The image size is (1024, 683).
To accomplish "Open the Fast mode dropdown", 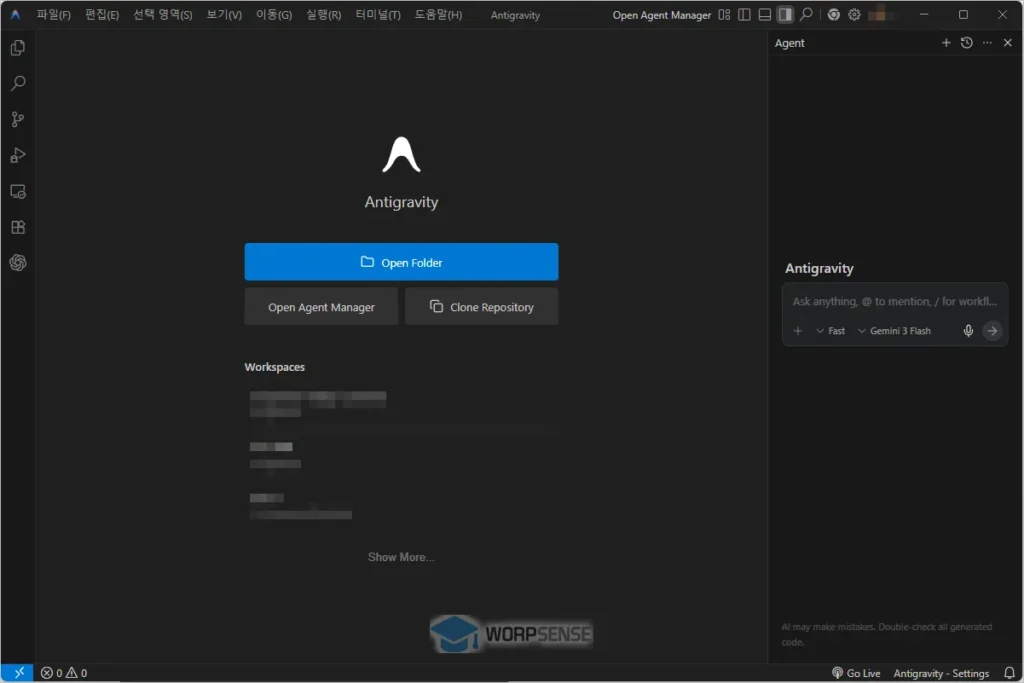I will 830,331.
